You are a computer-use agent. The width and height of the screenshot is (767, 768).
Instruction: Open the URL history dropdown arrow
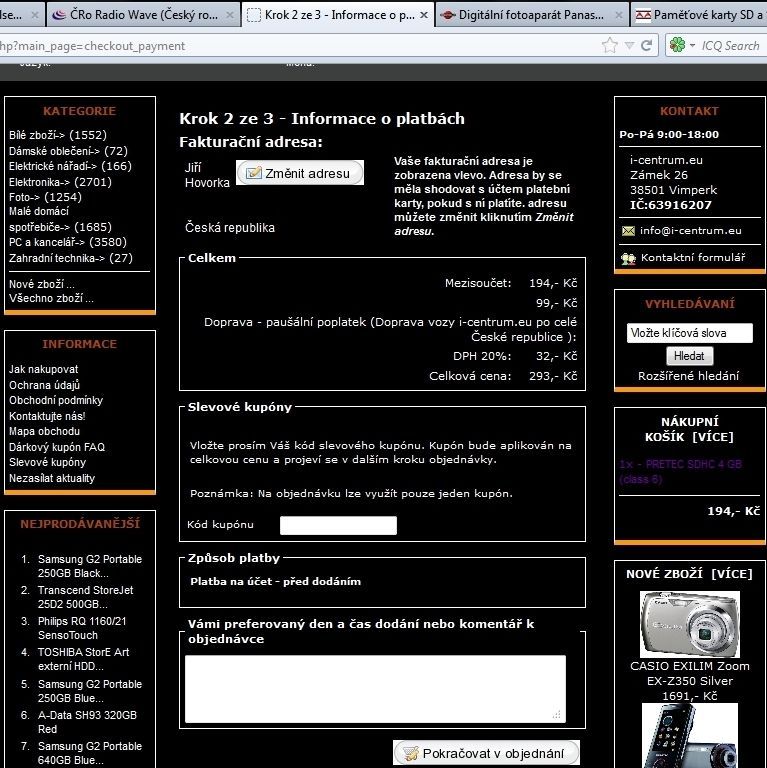click(629, 45)
